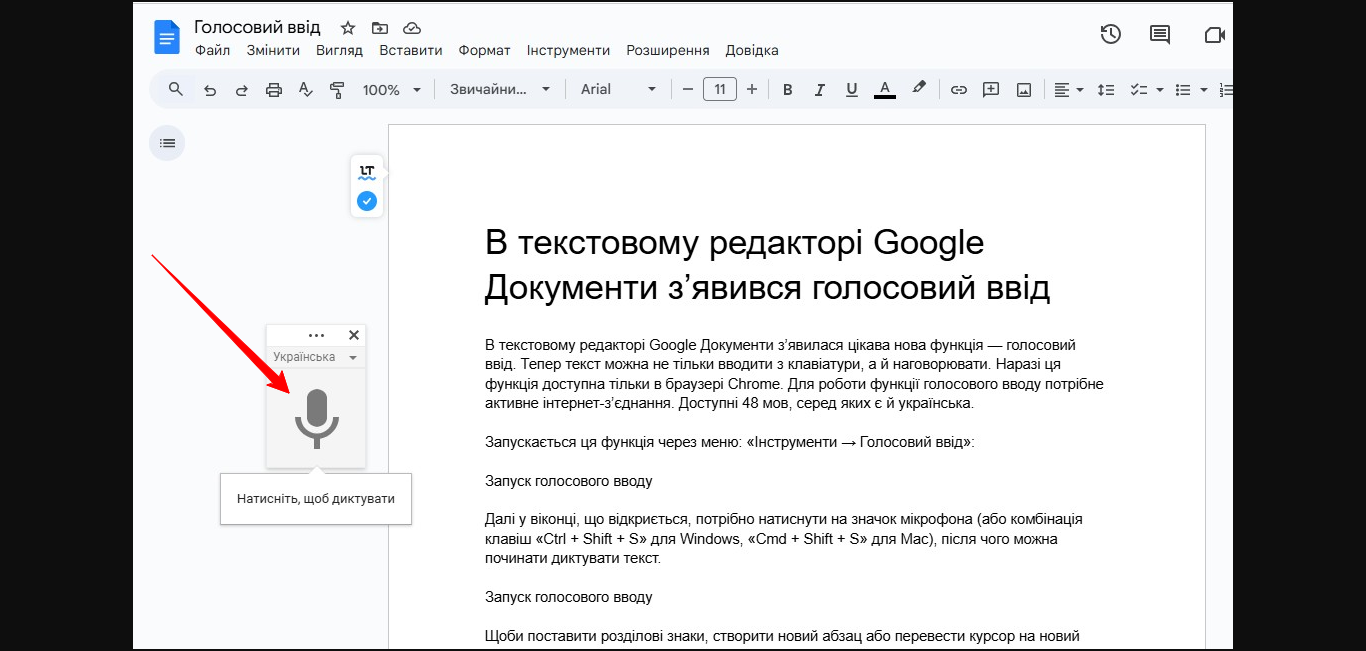Open the comments history icon
This screenshot has height=651, width=1366.
click(x=1160, y=35)
